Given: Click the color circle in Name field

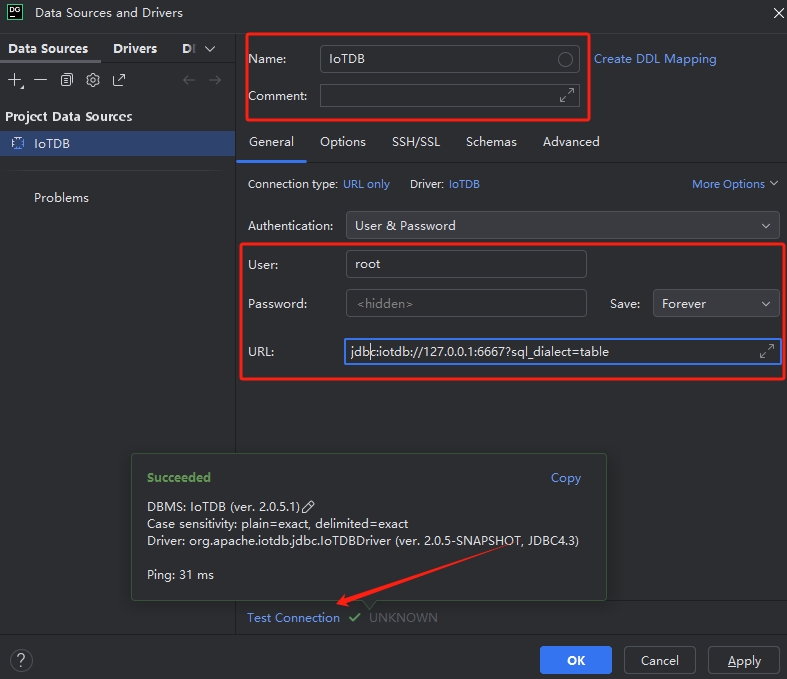Looking at the screenshot, I should pos(565,59).
